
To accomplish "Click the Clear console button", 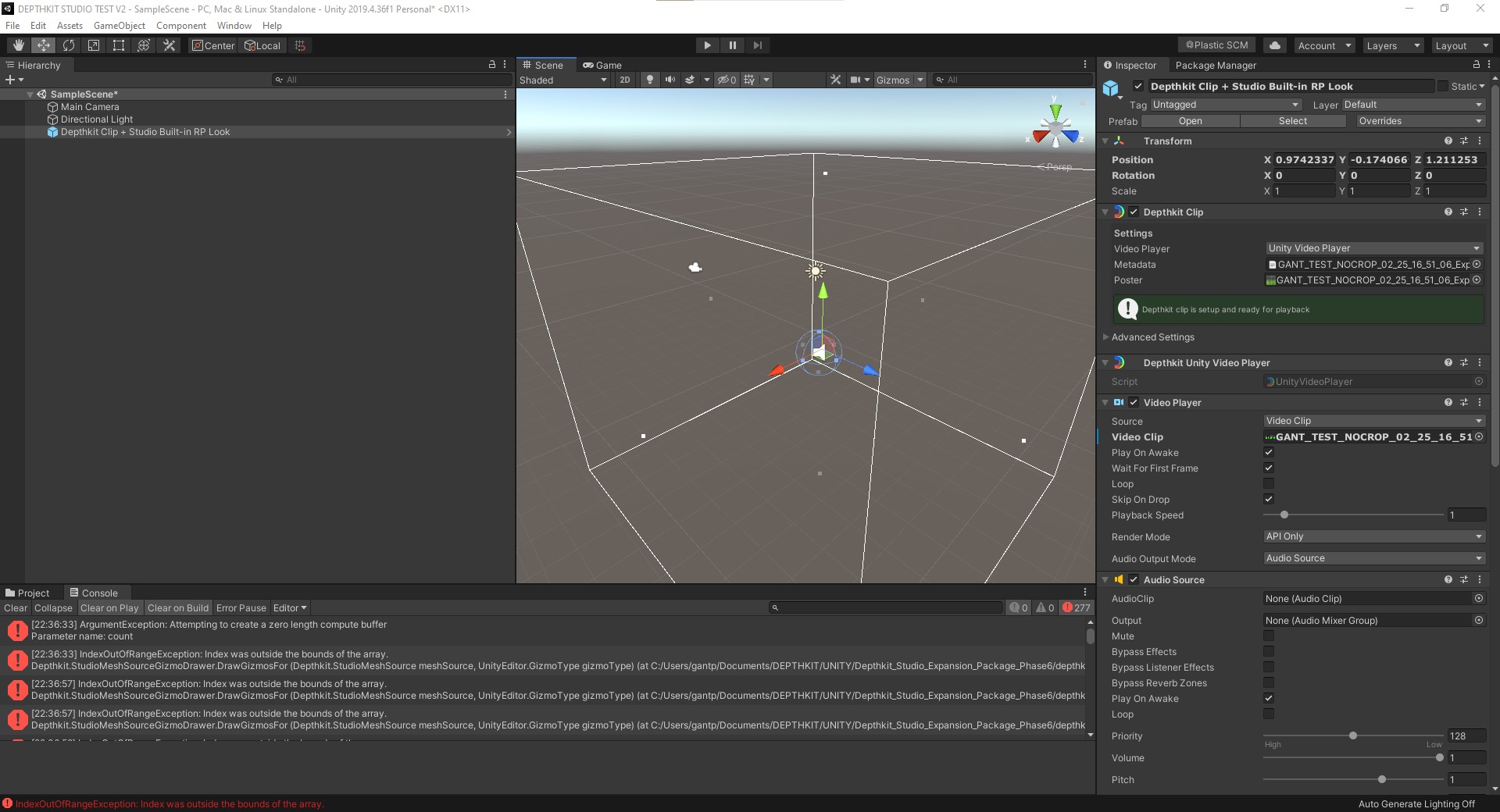I will point(15,608).
